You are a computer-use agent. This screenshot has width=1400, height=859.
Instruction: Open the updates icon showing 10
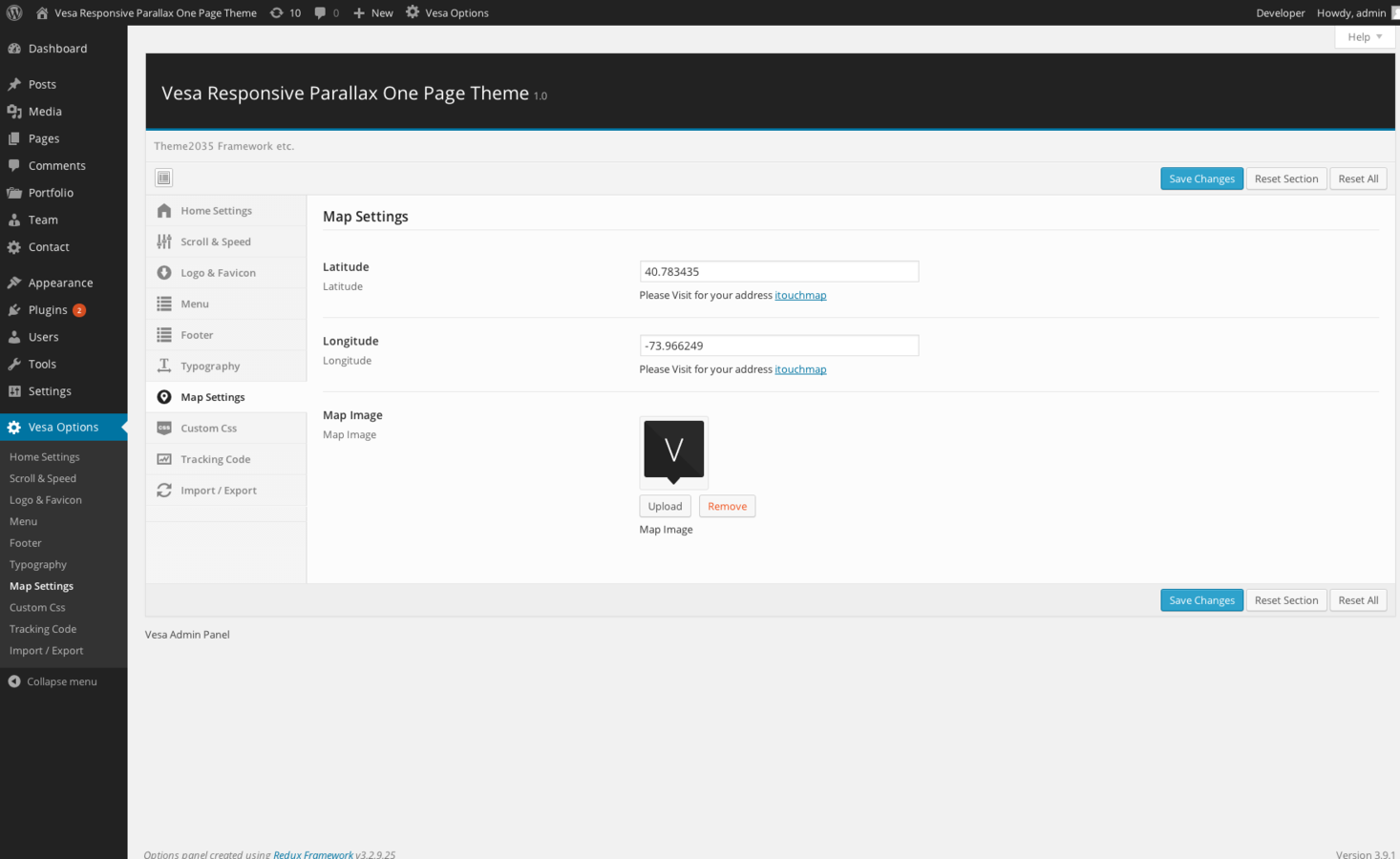[x=276, y=12]
